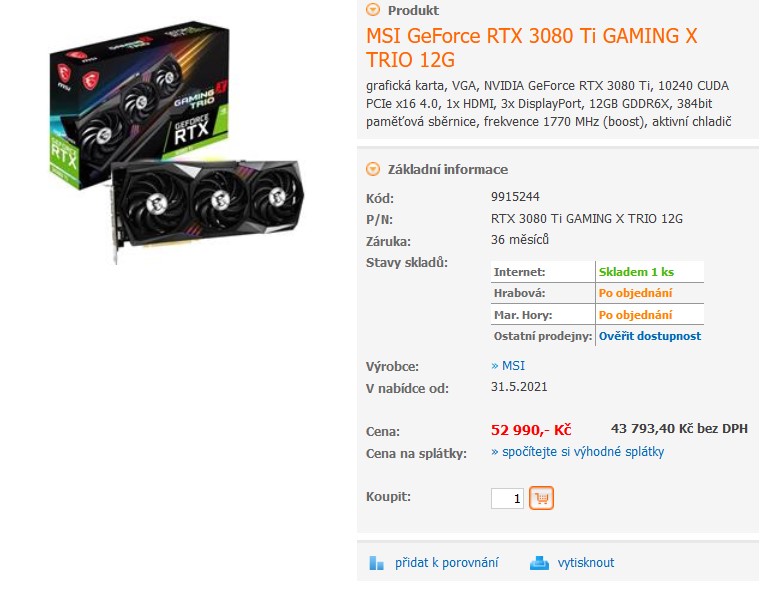Open the vytisknout link
Screen dimensions: 764x591
click(586, 563)
